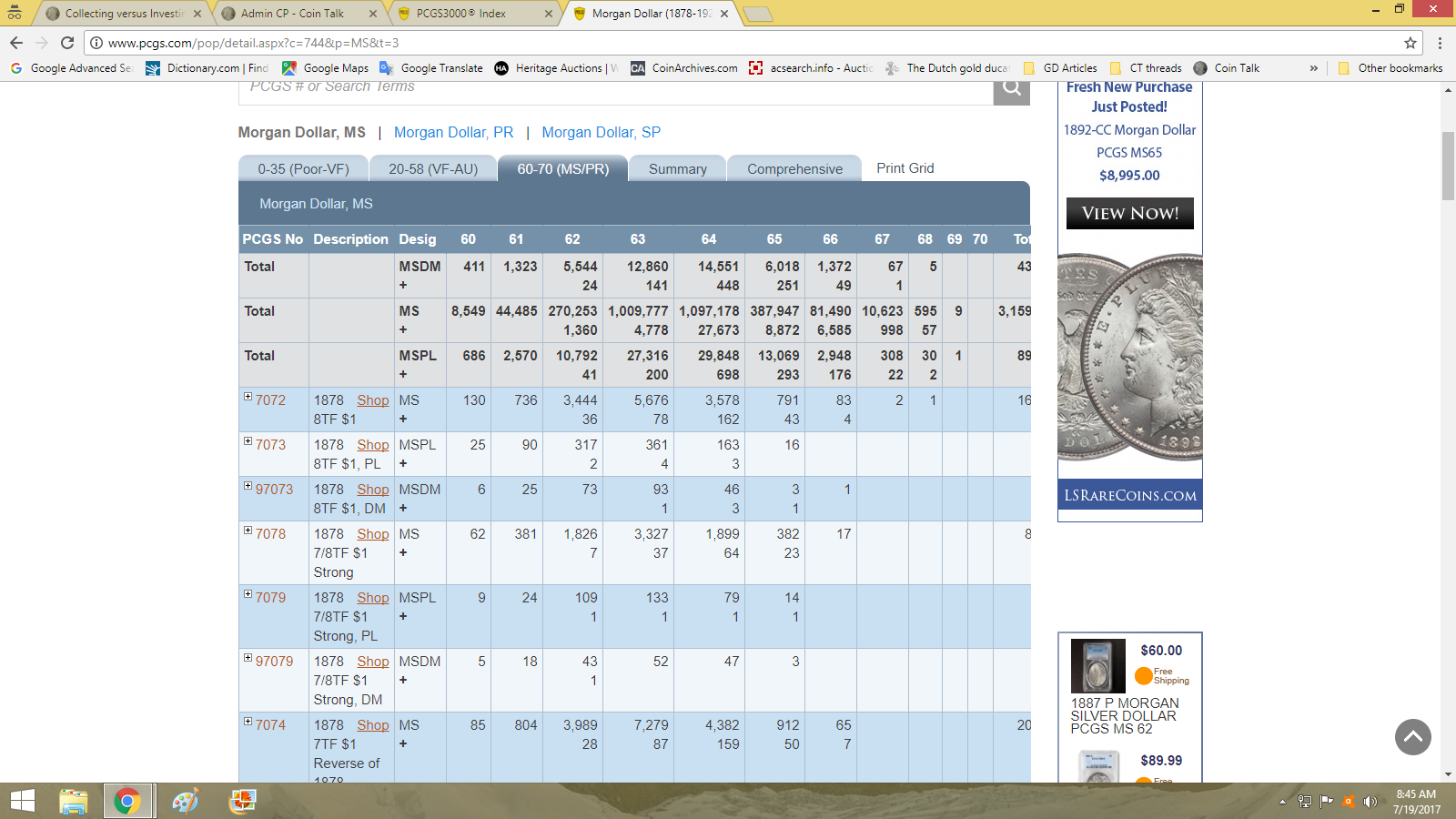Click the Print Grid link
The height and width of the screenshot is (819, 1456).
(x=905, y=168)
